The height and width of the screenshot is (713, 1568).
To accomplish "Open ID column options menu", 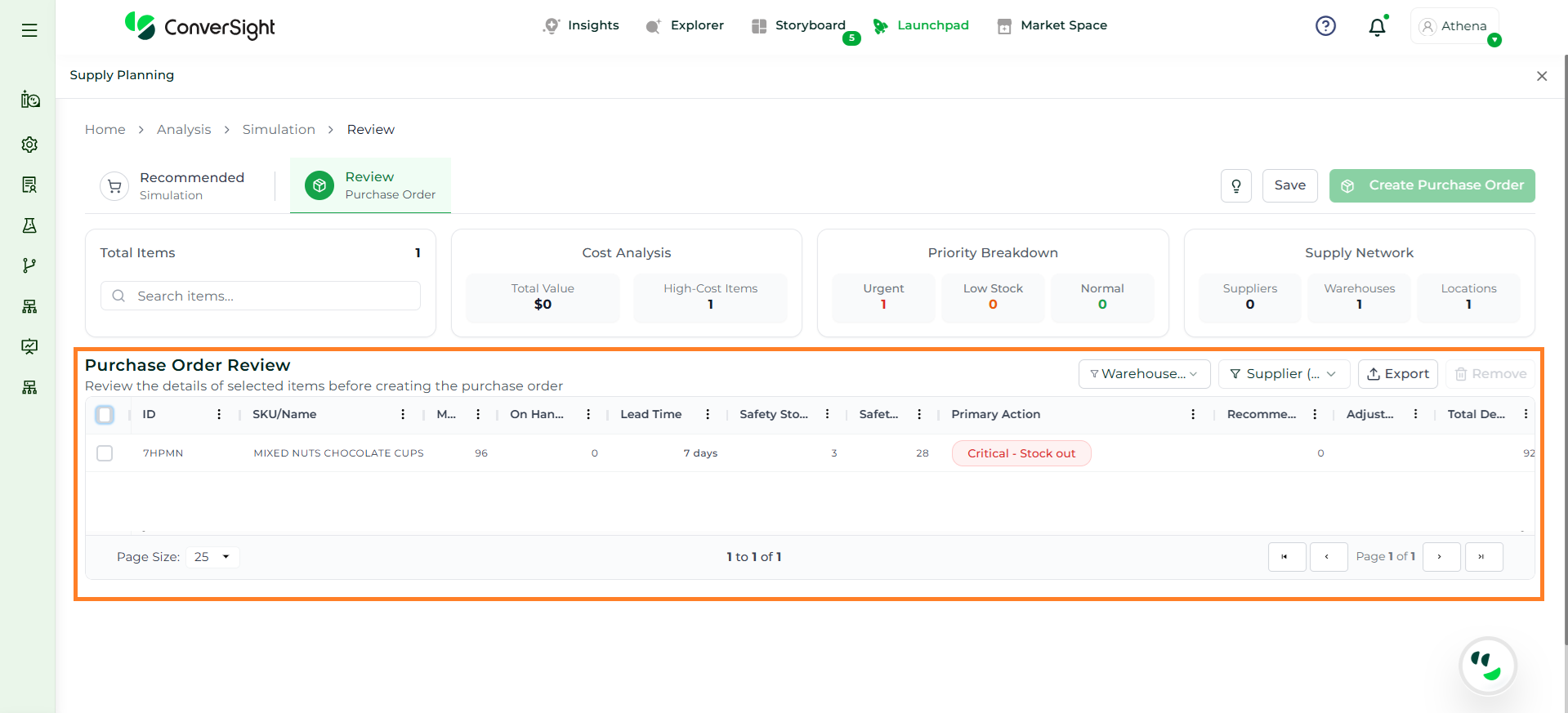I will (219, 415).
